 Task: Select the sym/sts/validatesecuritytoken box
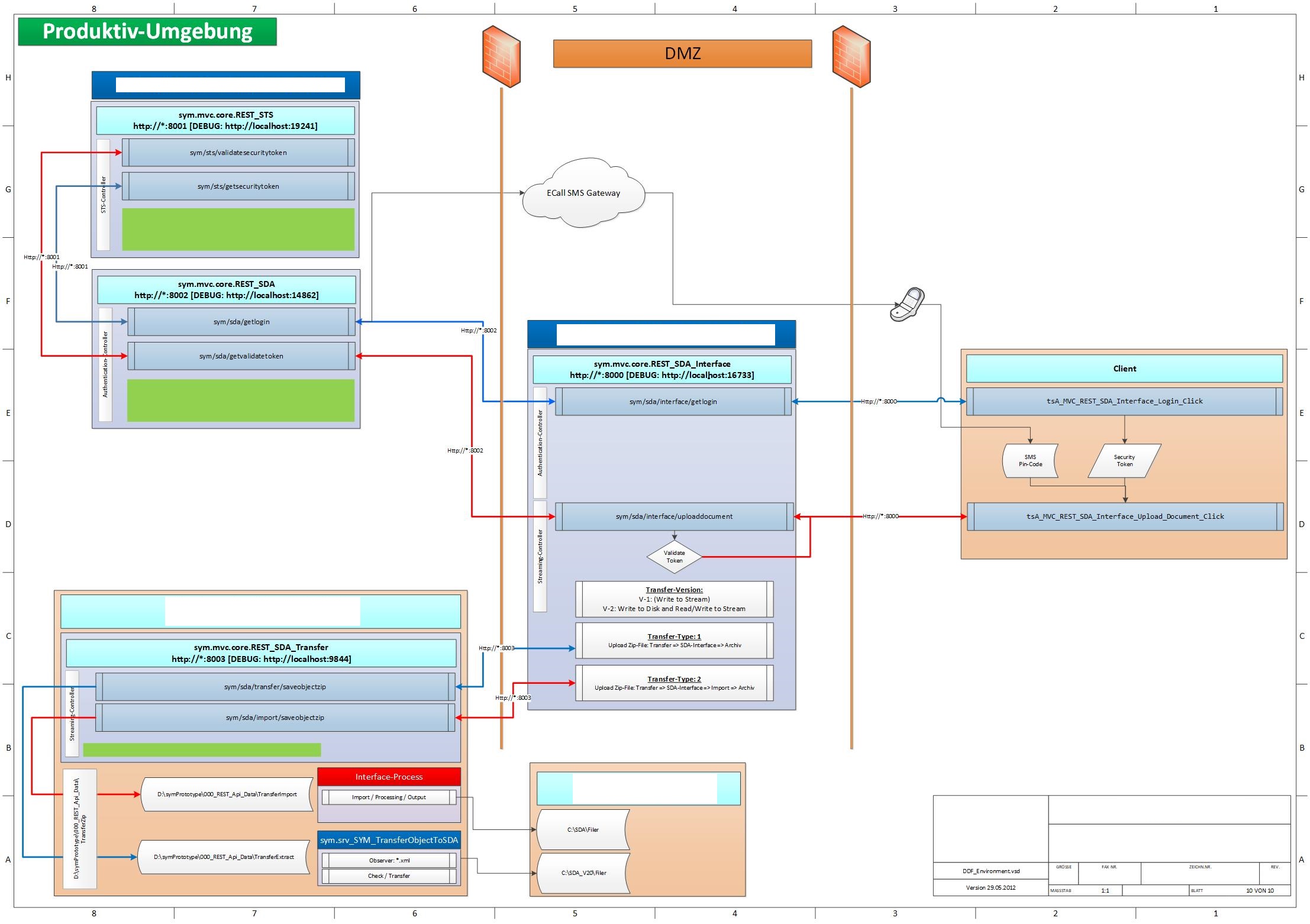pyautogui.click(x=238, y=153)
